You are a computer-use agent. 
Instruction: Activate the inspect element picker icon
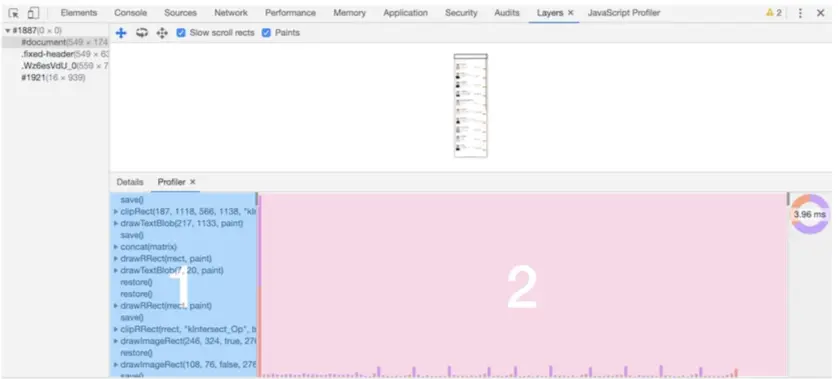pyautogui.click(x=14, y=13)
